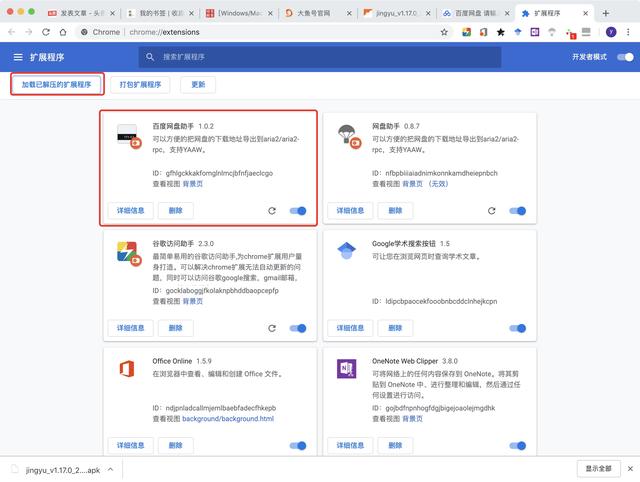Click the Google Scholar toolbar icon

tap(518, 32)
